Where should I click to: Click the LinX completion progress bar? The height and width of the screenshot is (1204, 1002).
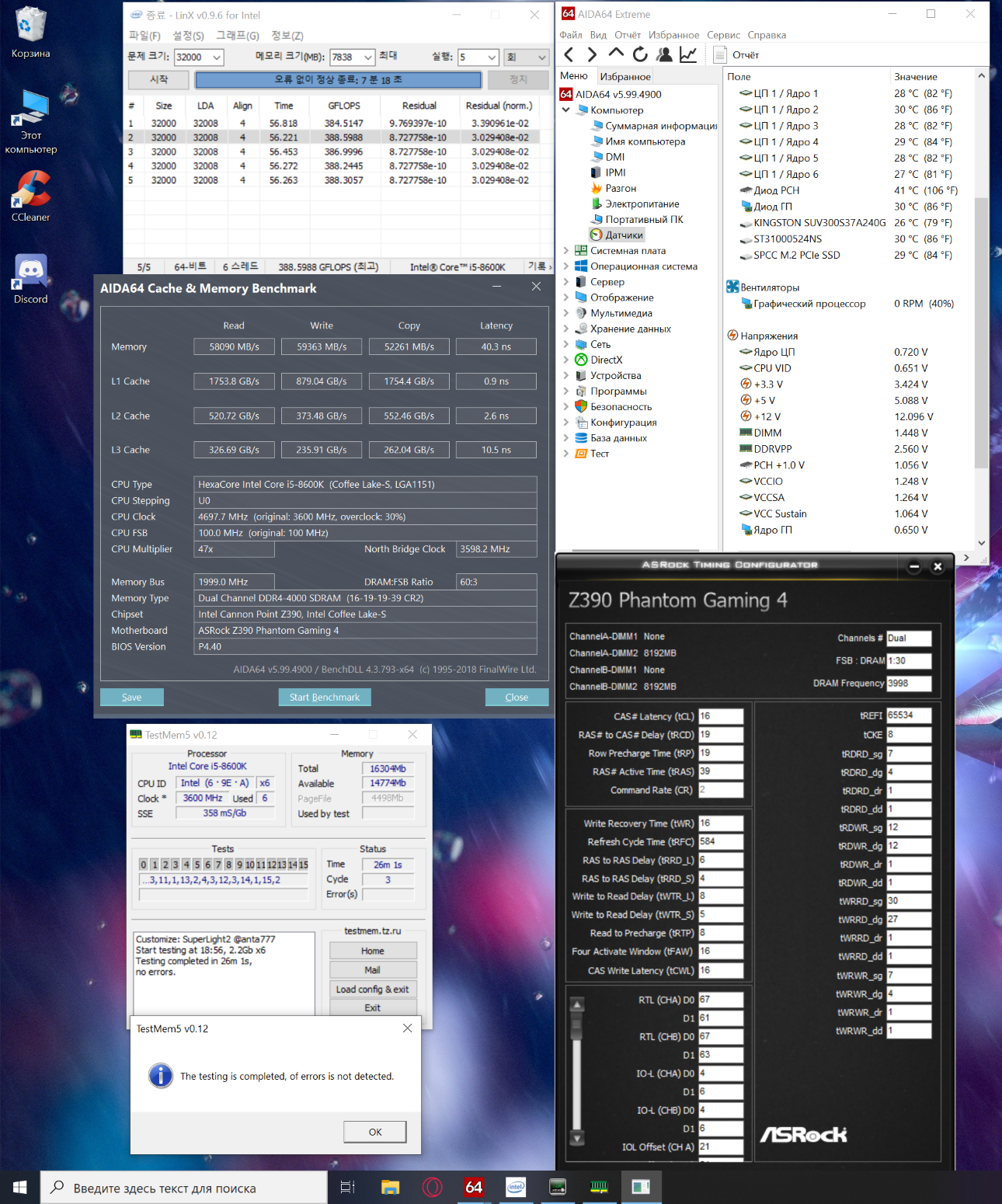[x=339, y=80]
